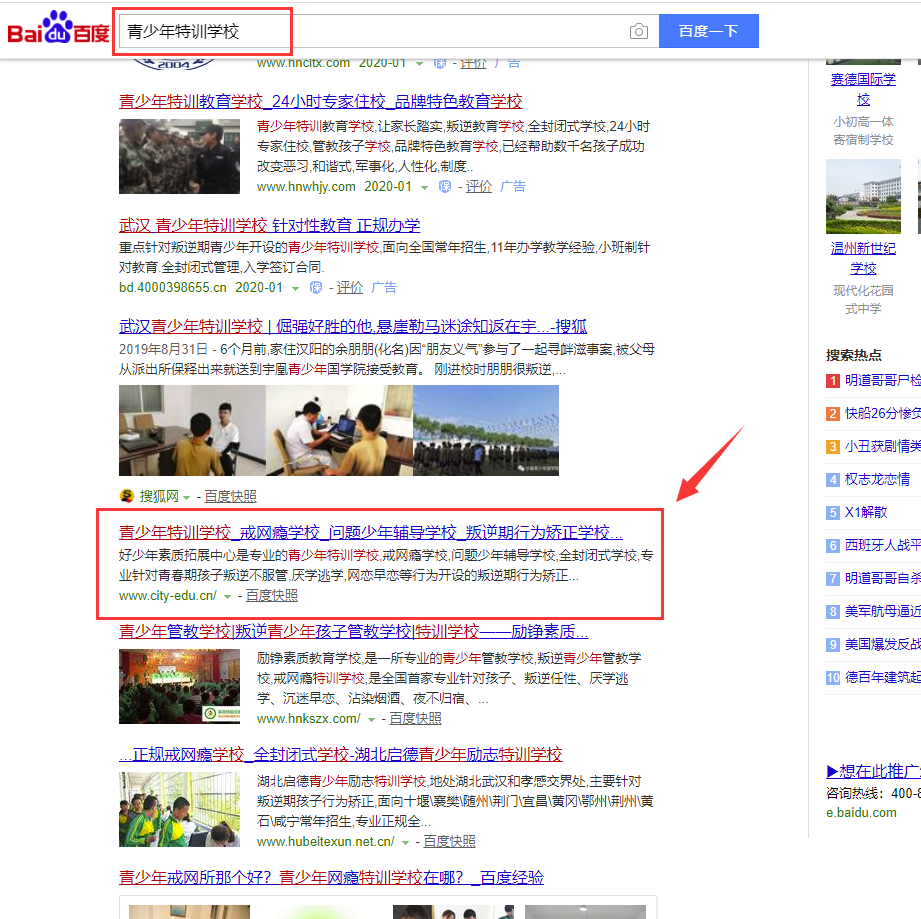Open promotion link 想在此推广
Screen dimensions: 921x919
pos(873,771)
